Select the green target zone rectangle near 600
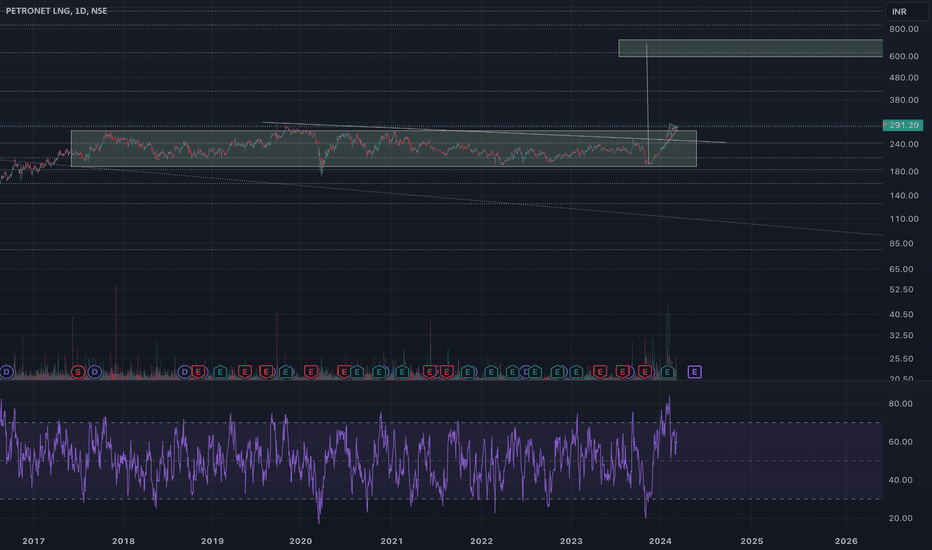Viewport: 932px width, 550px height. [751, 48]
